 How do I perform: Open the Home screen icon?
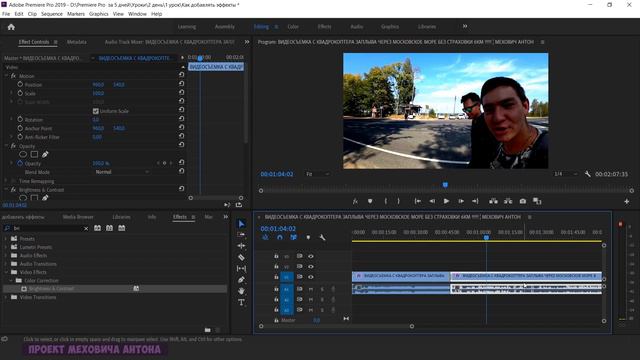11,27
